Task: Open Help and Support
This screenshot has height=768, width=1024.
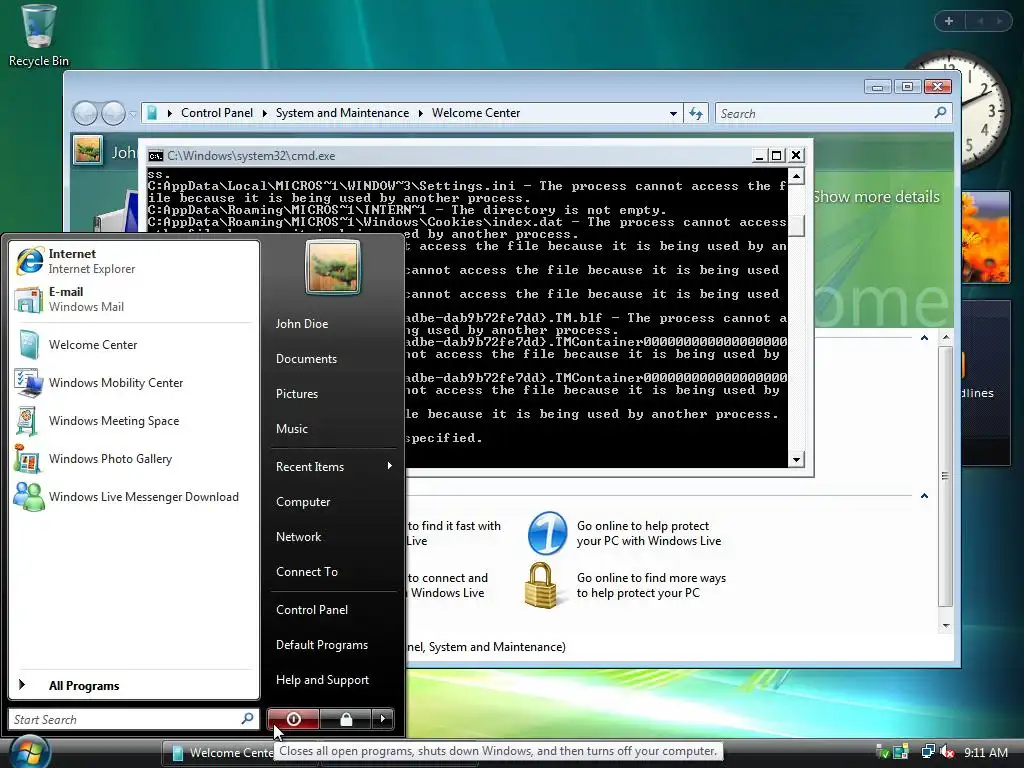Action: click(x=323, y=680)
